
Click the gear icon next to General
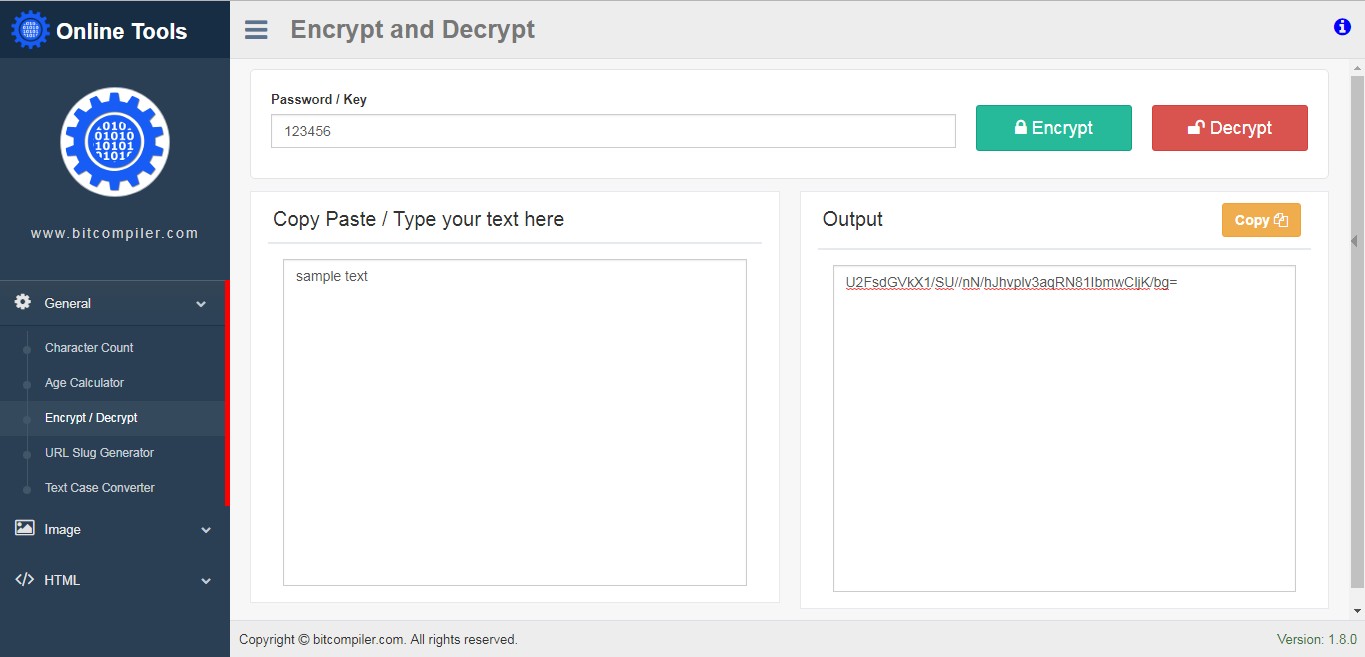point(22,302)
